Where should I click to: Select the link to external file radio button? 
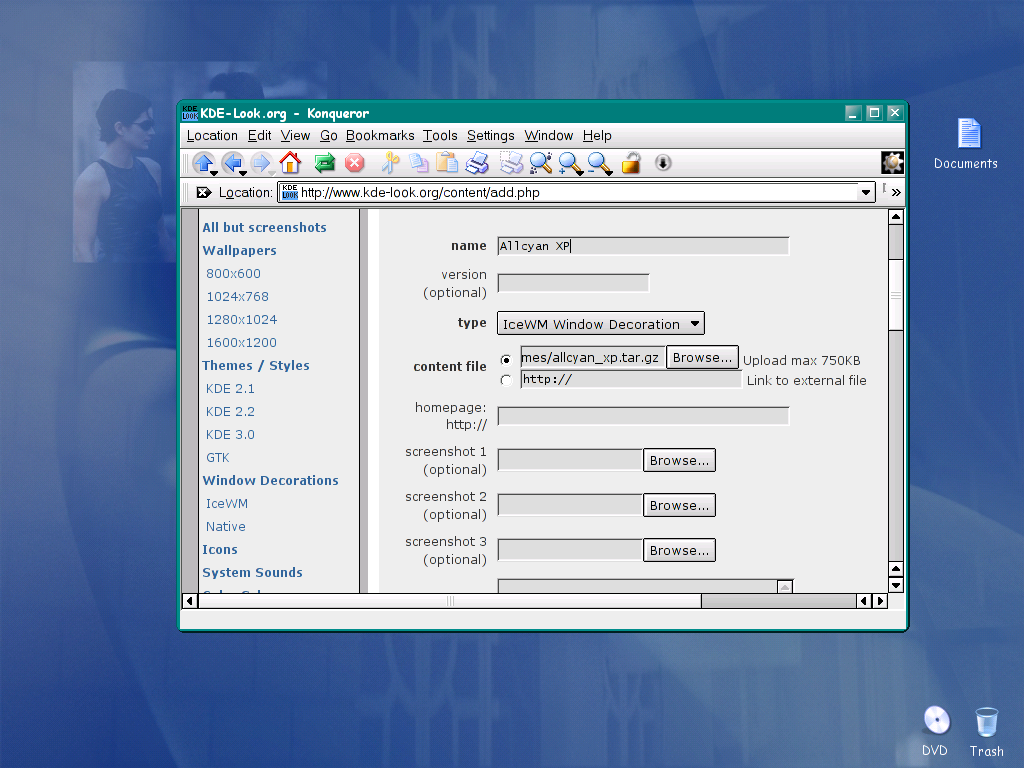pyautogui.click(x=506, y=380)
